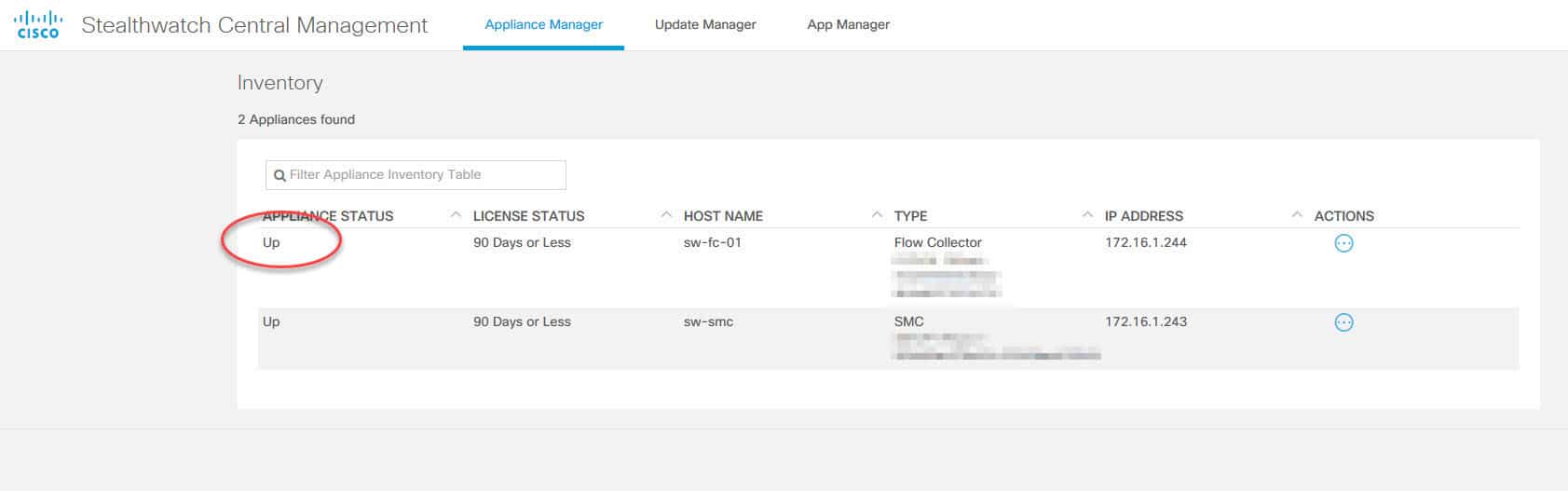Click the Filter Appliance Inventory Table field
Image resolution: width=1568 pixels, height=491 pixels.
pyautogui.click(x=416, y=175)
